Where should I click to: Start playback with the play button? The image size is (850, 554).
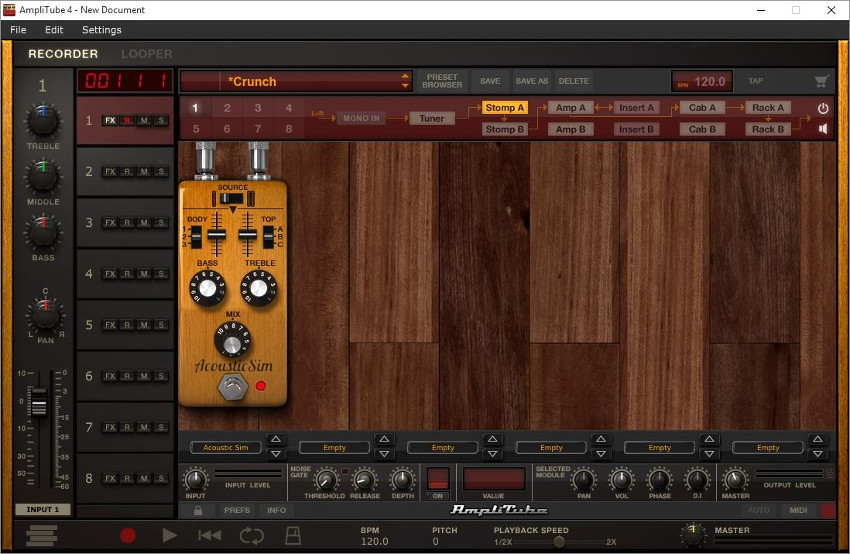(x=169, y=536)
